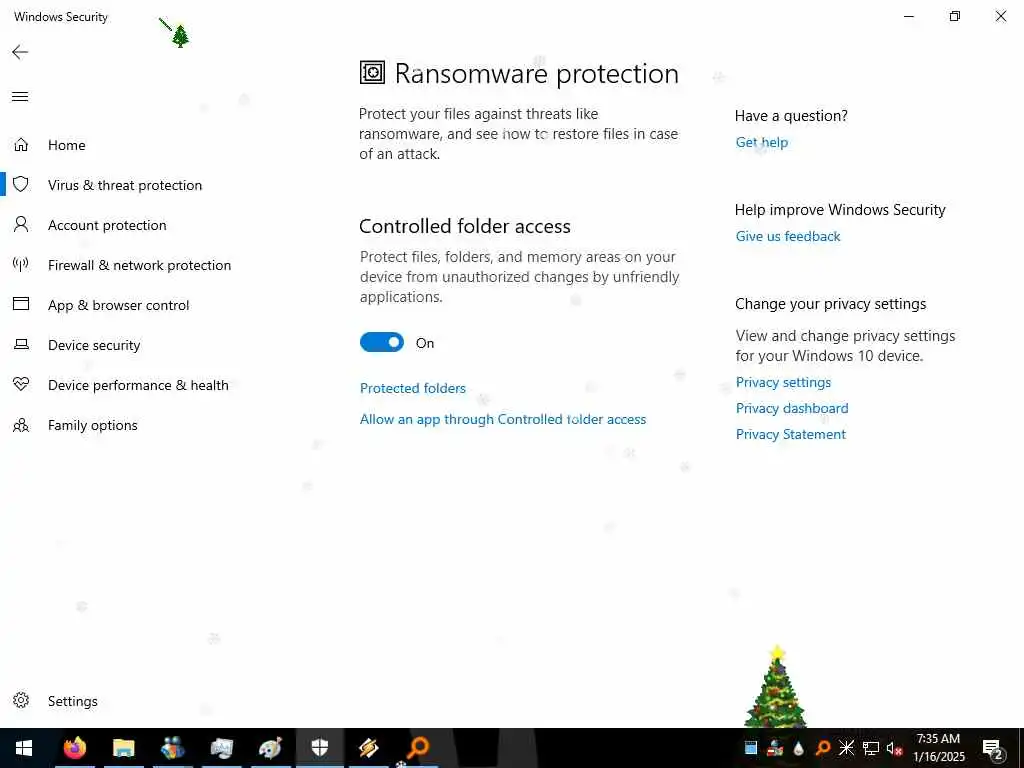Minimize the Windows Security window
Image resolution: width=1024 pixels, height=768 pixels.
tap(908, 16)
